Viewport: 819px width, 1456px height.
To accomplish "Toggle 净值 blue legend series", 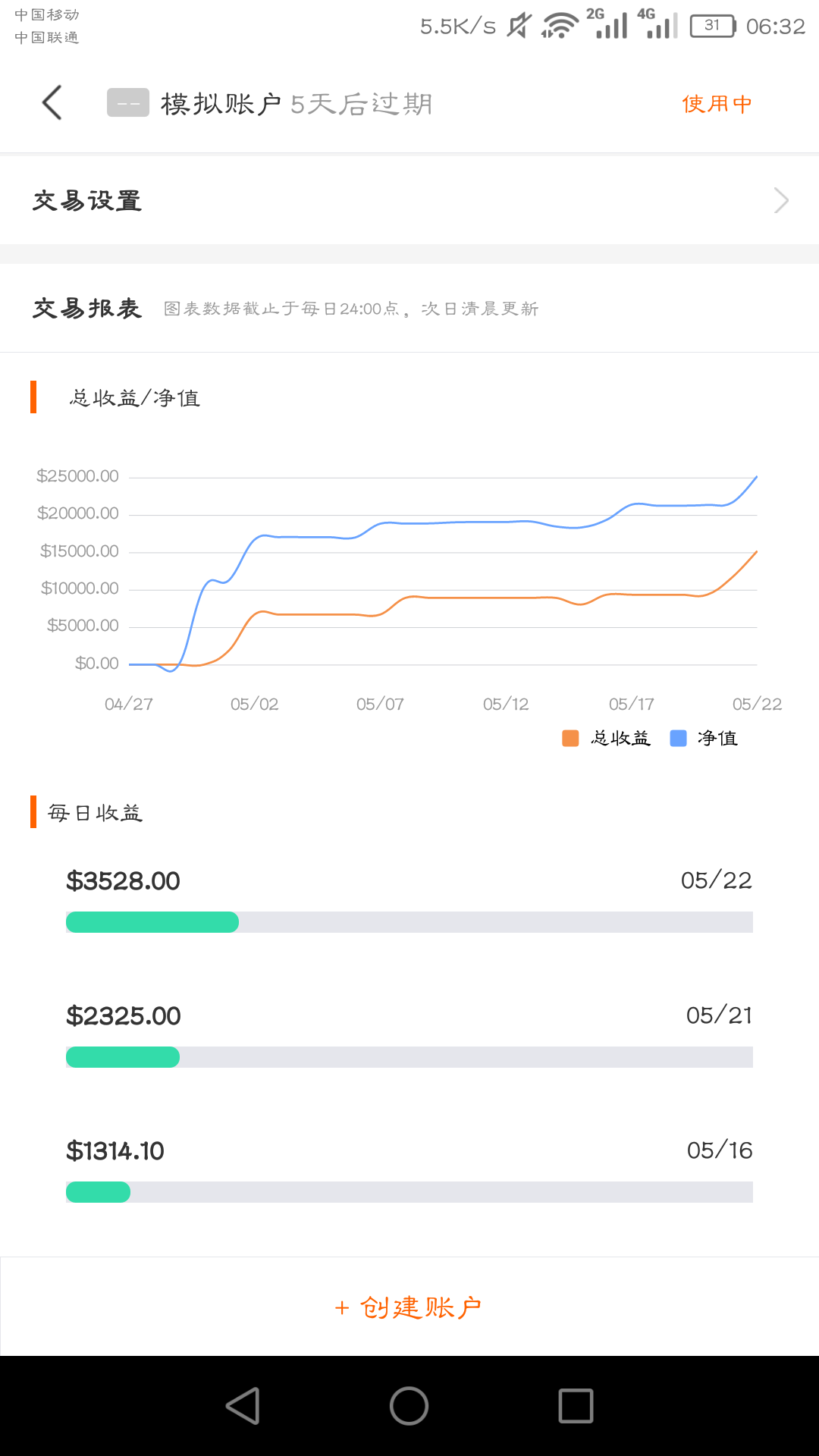I will pos(704,738).
